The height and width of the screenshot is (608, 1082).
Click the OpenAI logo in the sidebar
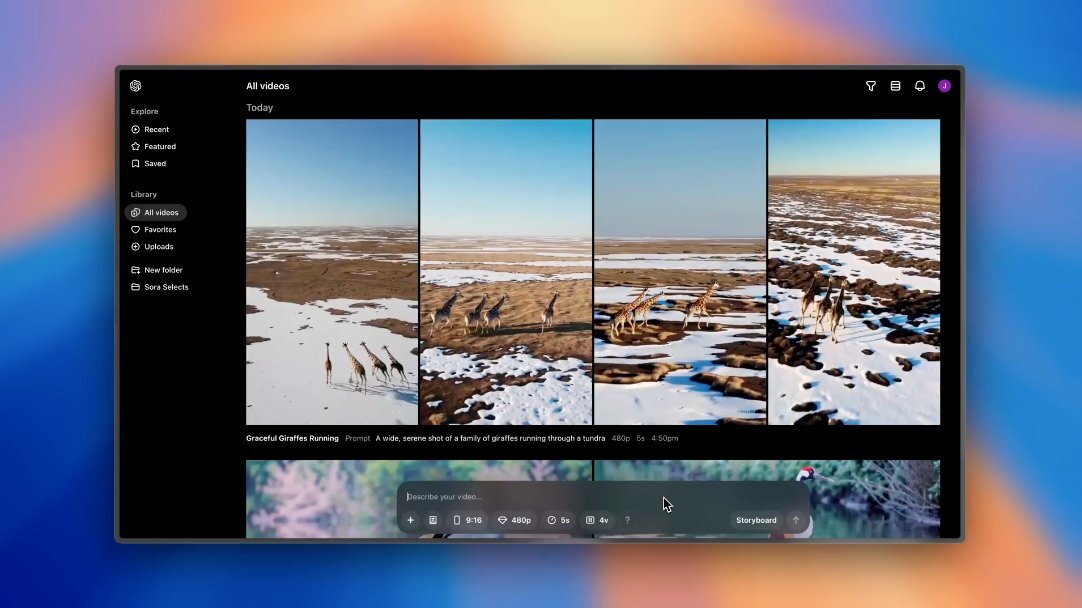pos(136,86)
